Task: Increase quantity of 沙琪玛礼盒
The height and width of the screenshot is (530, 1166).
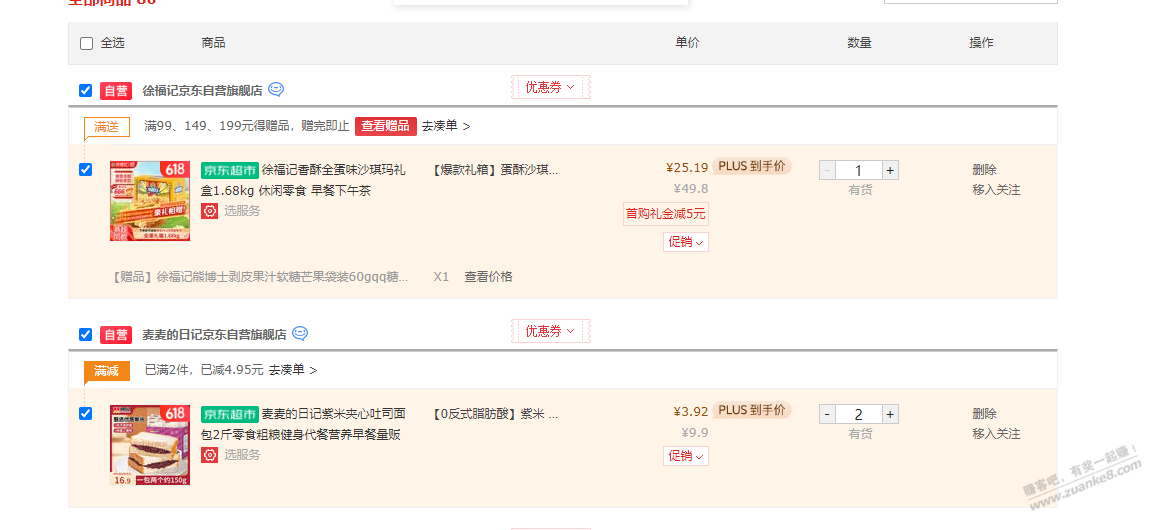Action: click(x=890, y=170)
